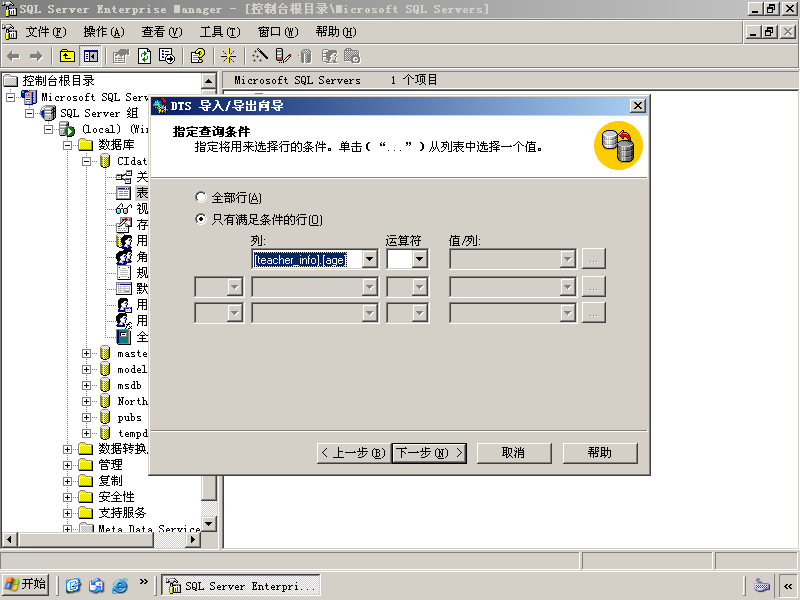Screen dimensions: 800x600
Task: Toggle the Show/Hide console tree icon
Action: [x=91, y=56]
